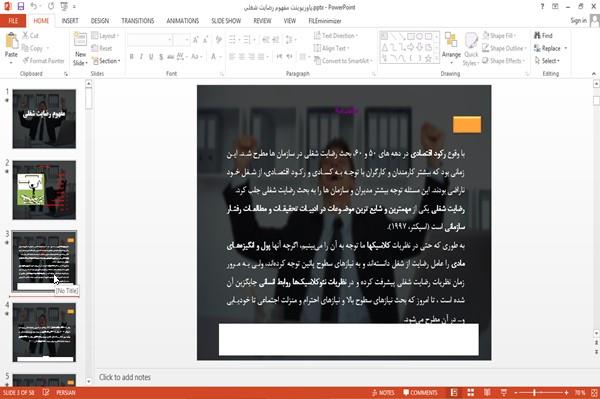Switch to the INSERT tab
Viewport: 600px width, 399px height.
pos(70,21)
